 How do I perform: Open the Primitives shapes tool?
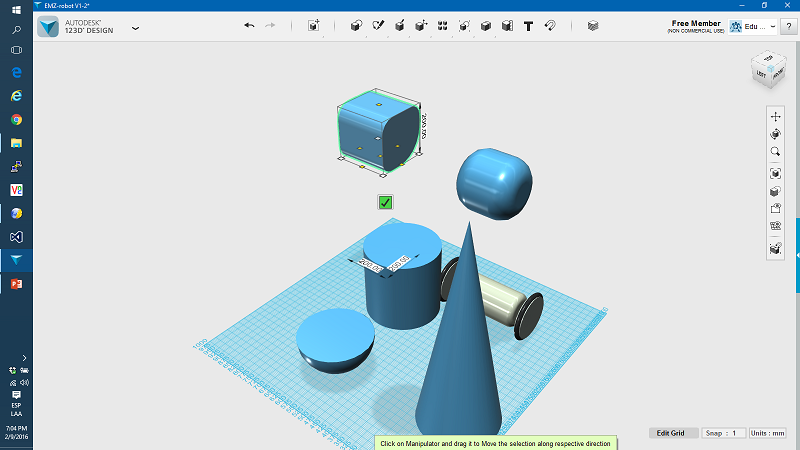(356, 26)
